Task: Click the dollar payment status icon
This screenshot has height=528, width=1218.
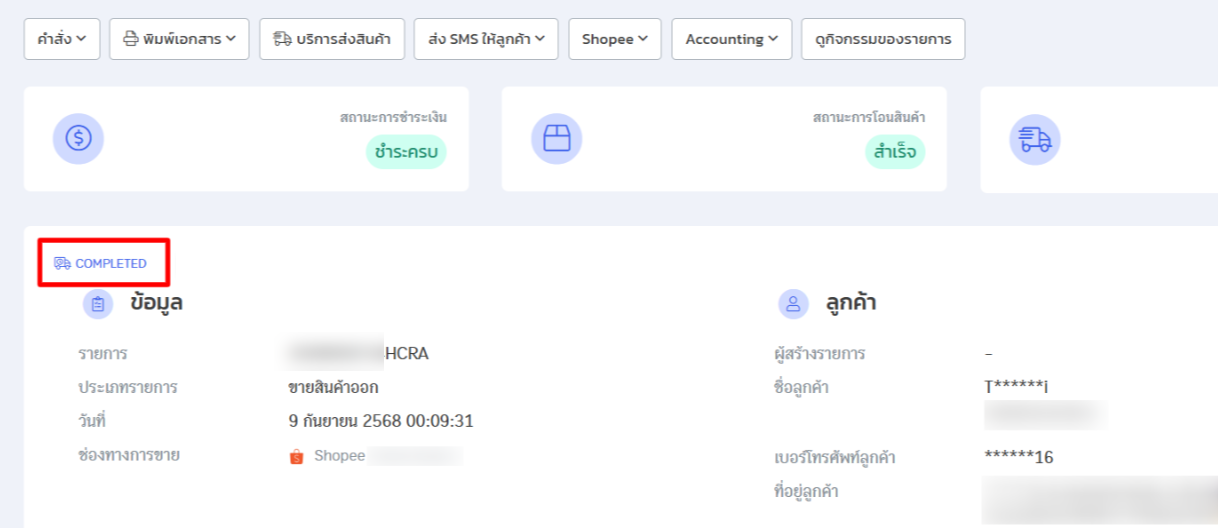Action: click(78, 139)
